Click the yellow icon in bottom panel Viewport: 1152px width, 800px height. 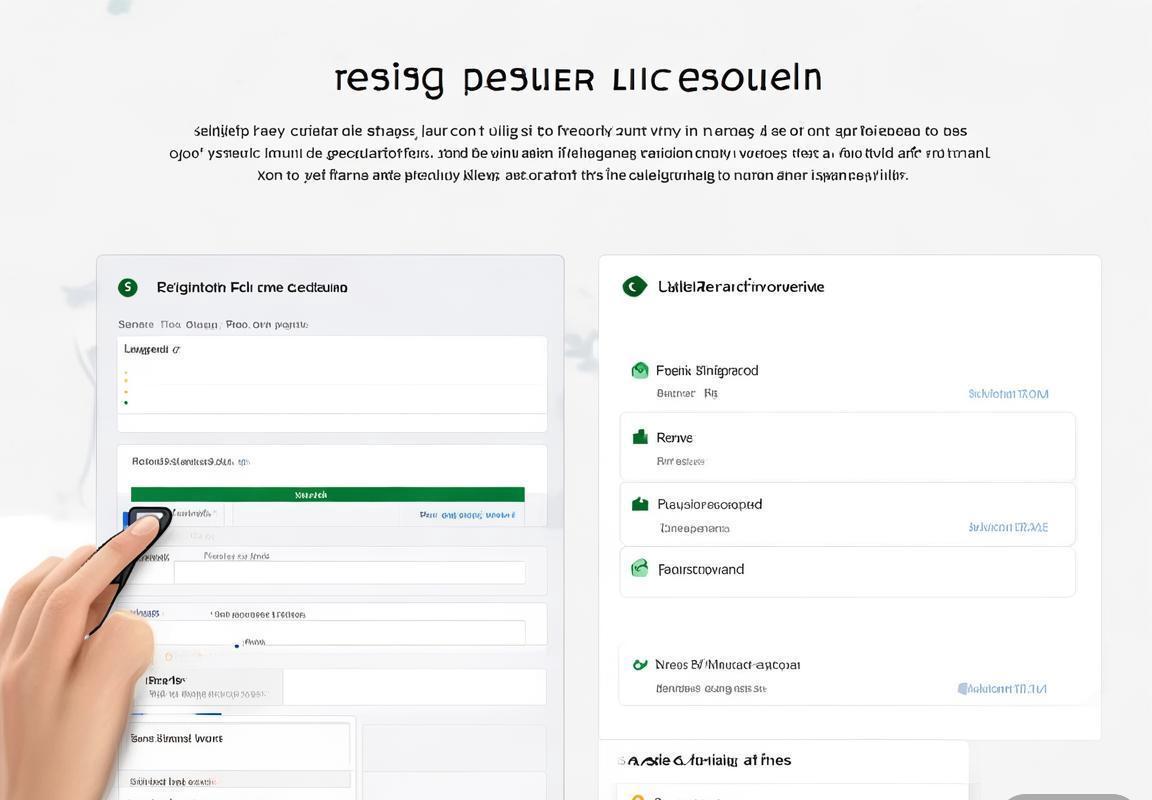636,797
